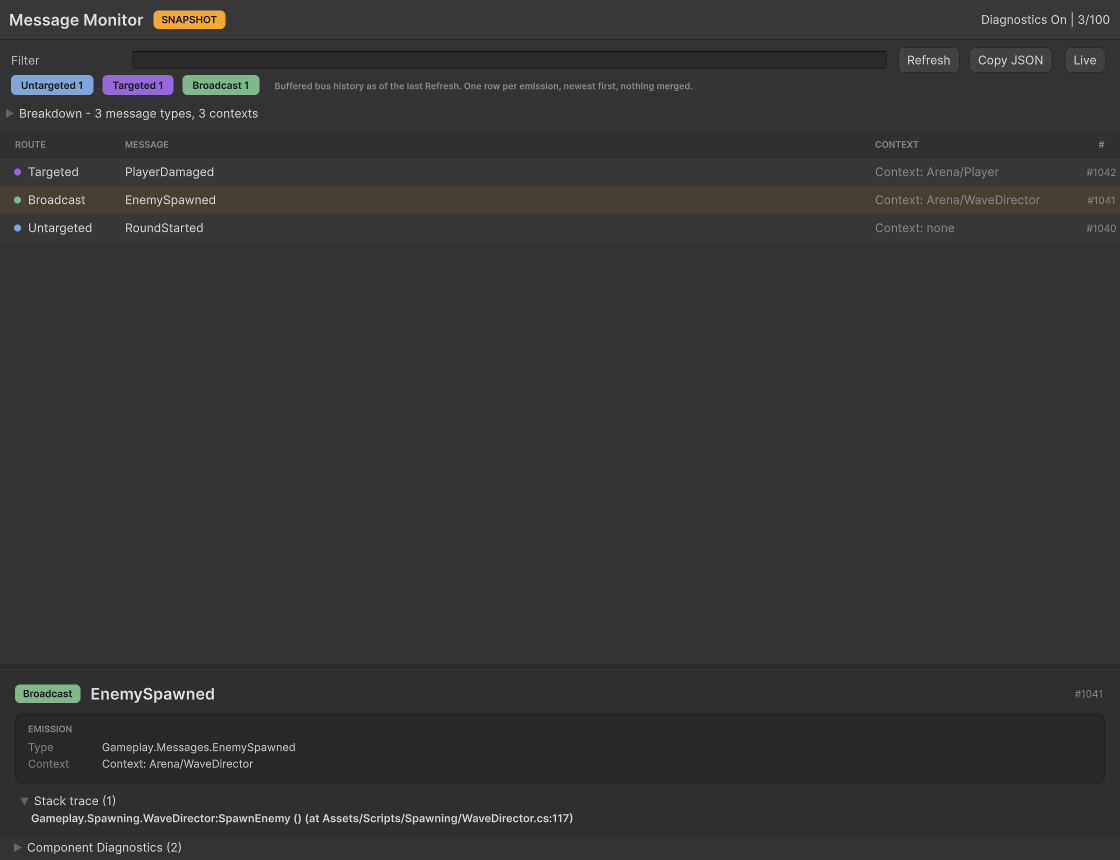Click the emission number #1042
This screenshot has height=860, width=1120.
(1101, 172)
